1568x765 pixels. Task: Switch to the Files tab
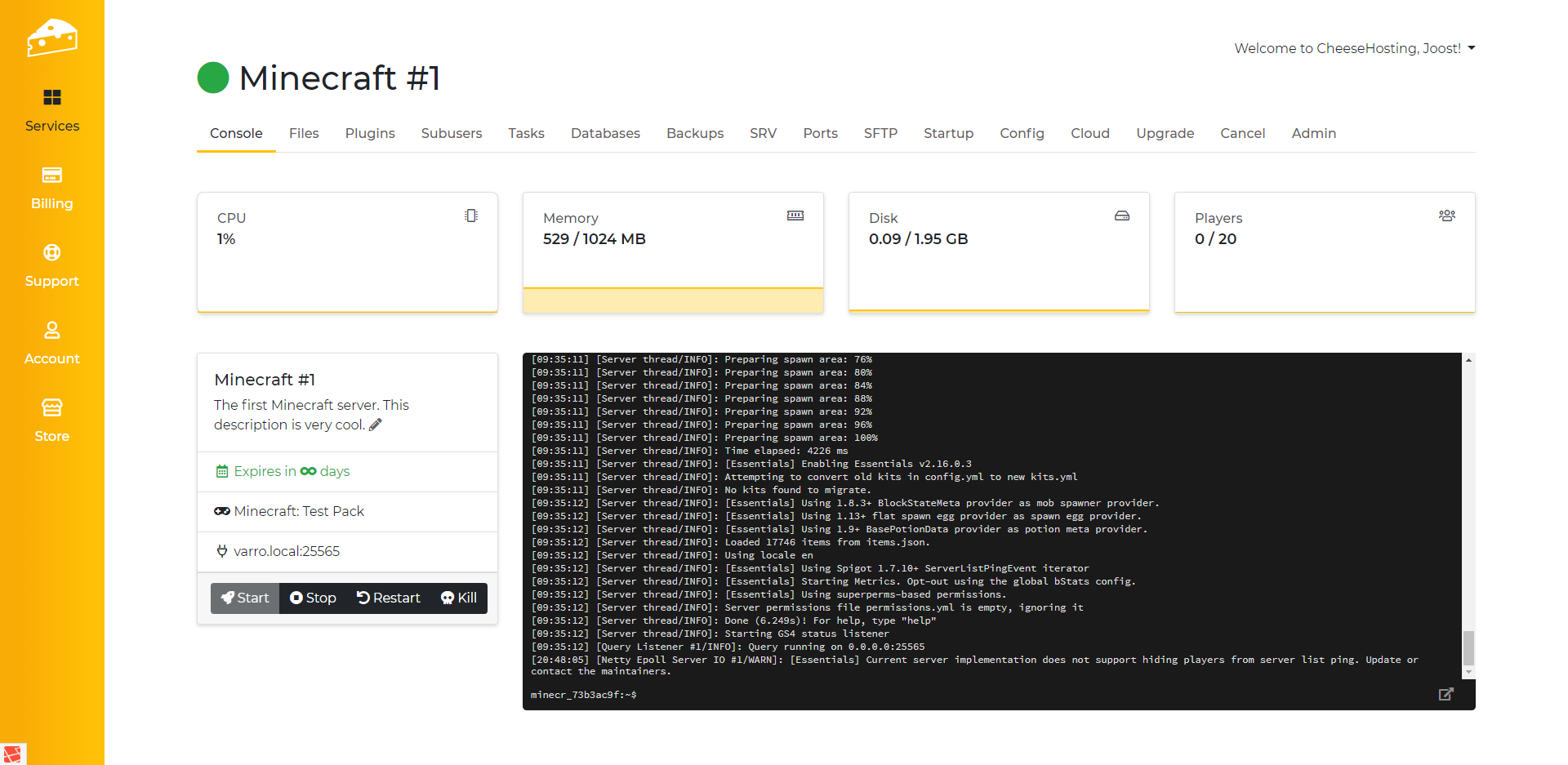(304, 133)
